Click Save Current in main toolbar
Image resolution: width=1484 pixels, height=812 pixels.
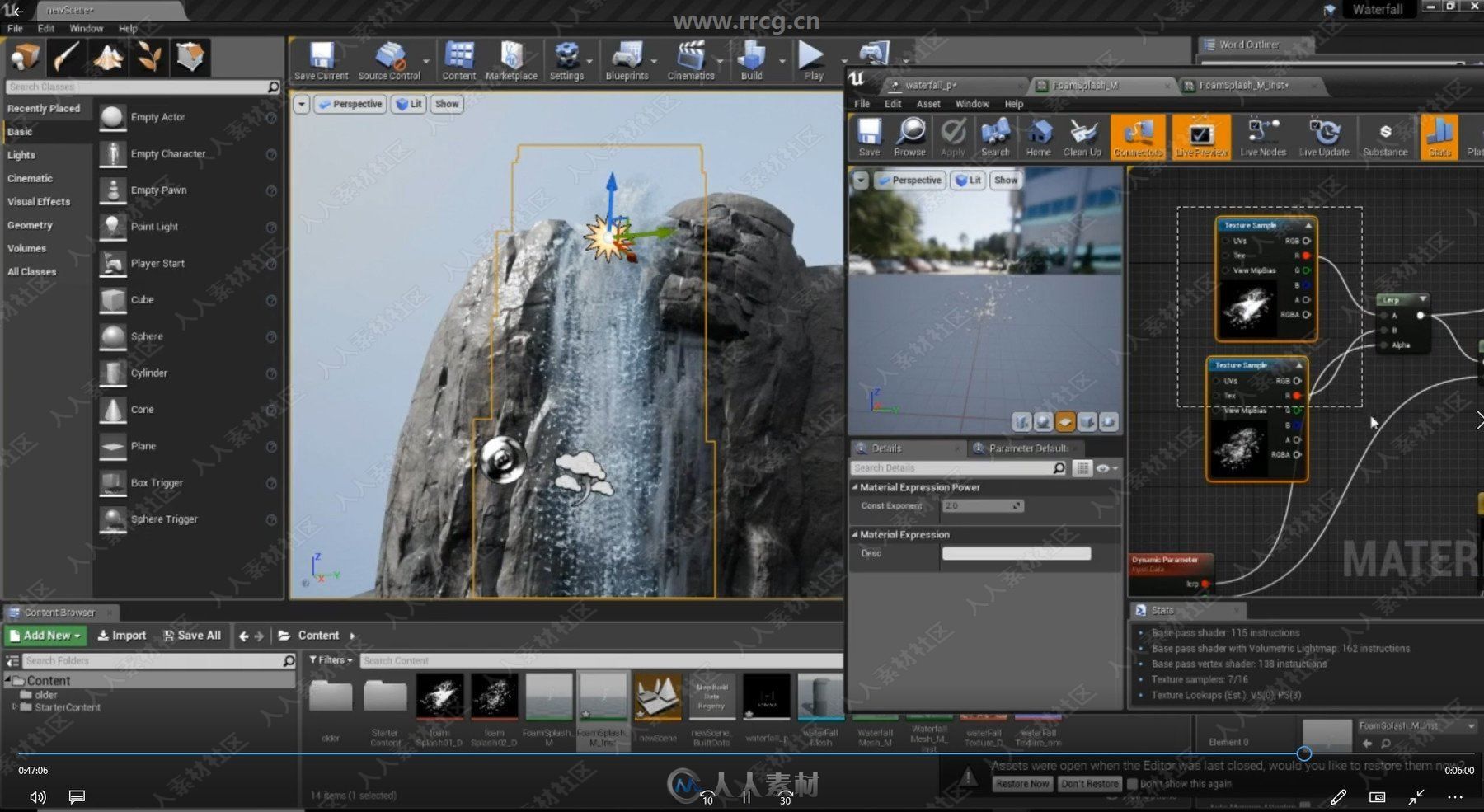322,60
